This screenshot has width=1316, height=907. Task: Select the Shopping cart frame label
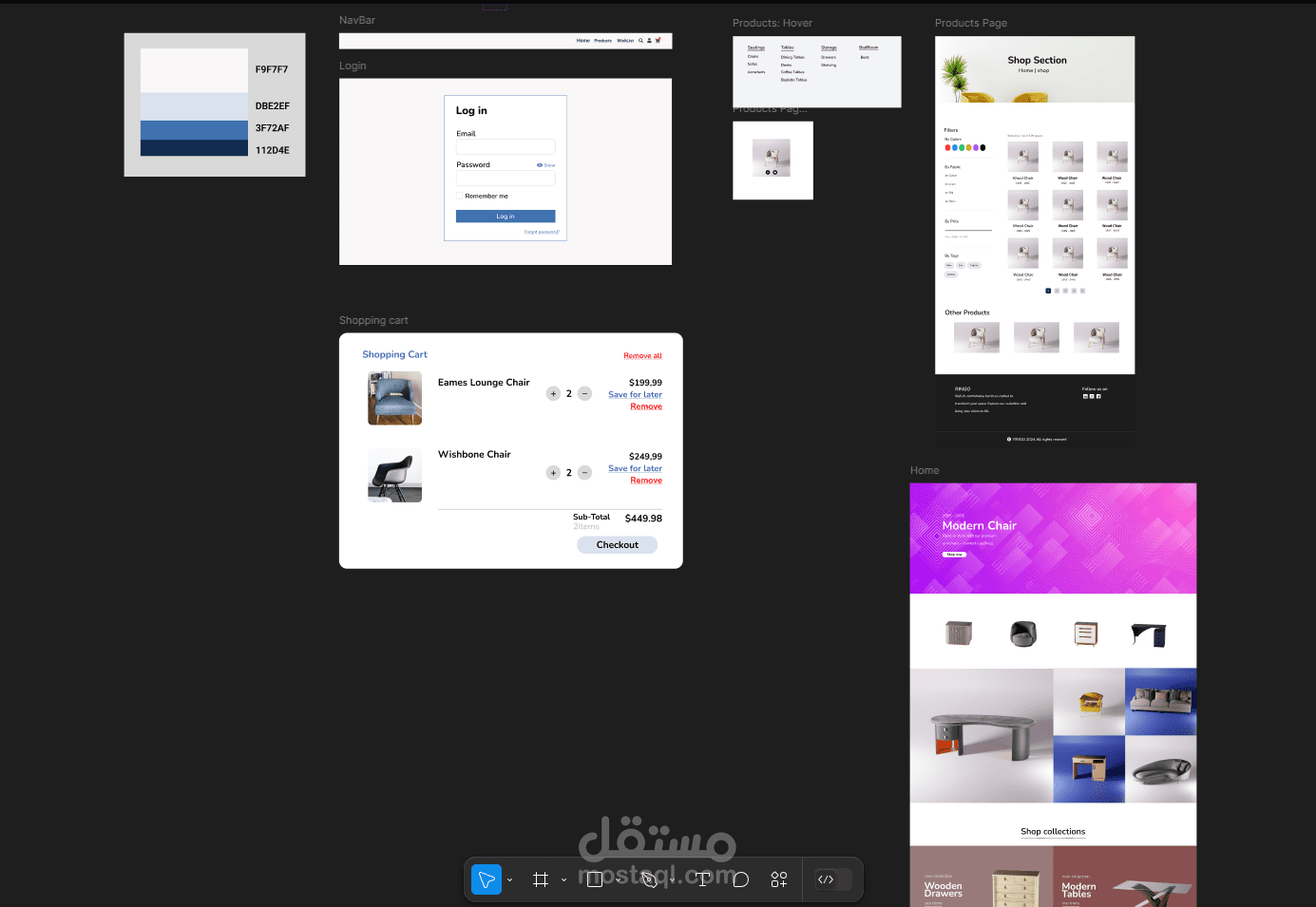(373, 320)
